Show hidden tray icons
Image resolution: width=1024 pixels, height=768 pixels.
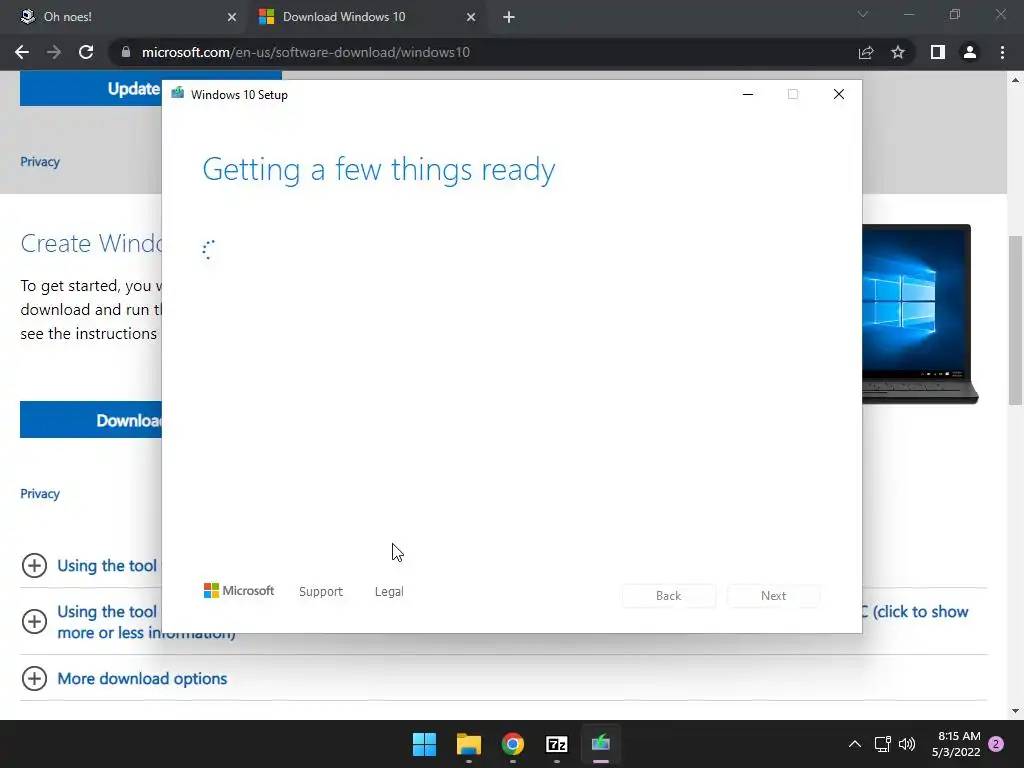pyautogui.click(x=855, y=744)
